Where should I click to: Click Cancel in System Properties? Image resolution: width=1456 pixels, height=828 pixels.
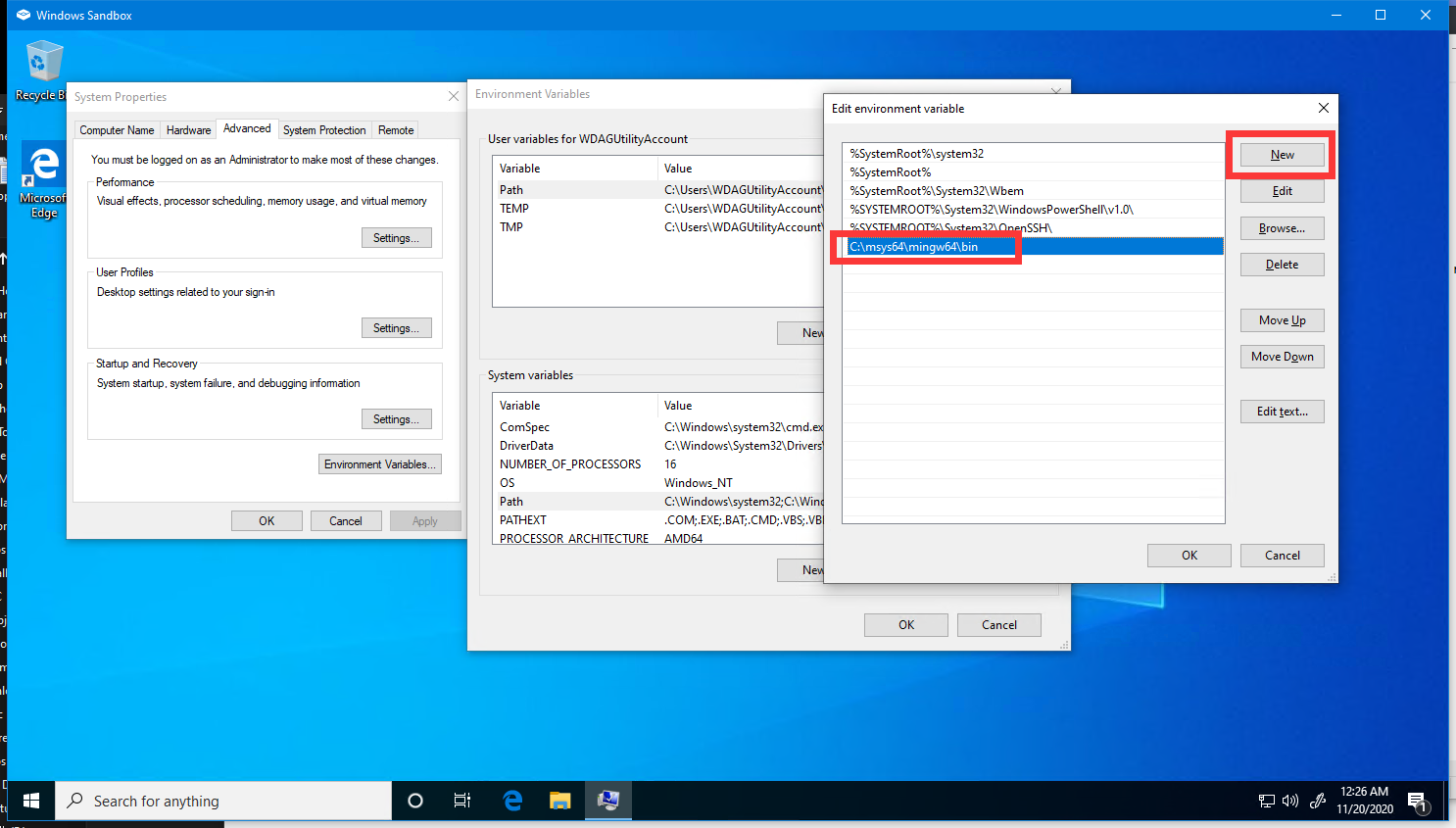click(x=345, y=521)
